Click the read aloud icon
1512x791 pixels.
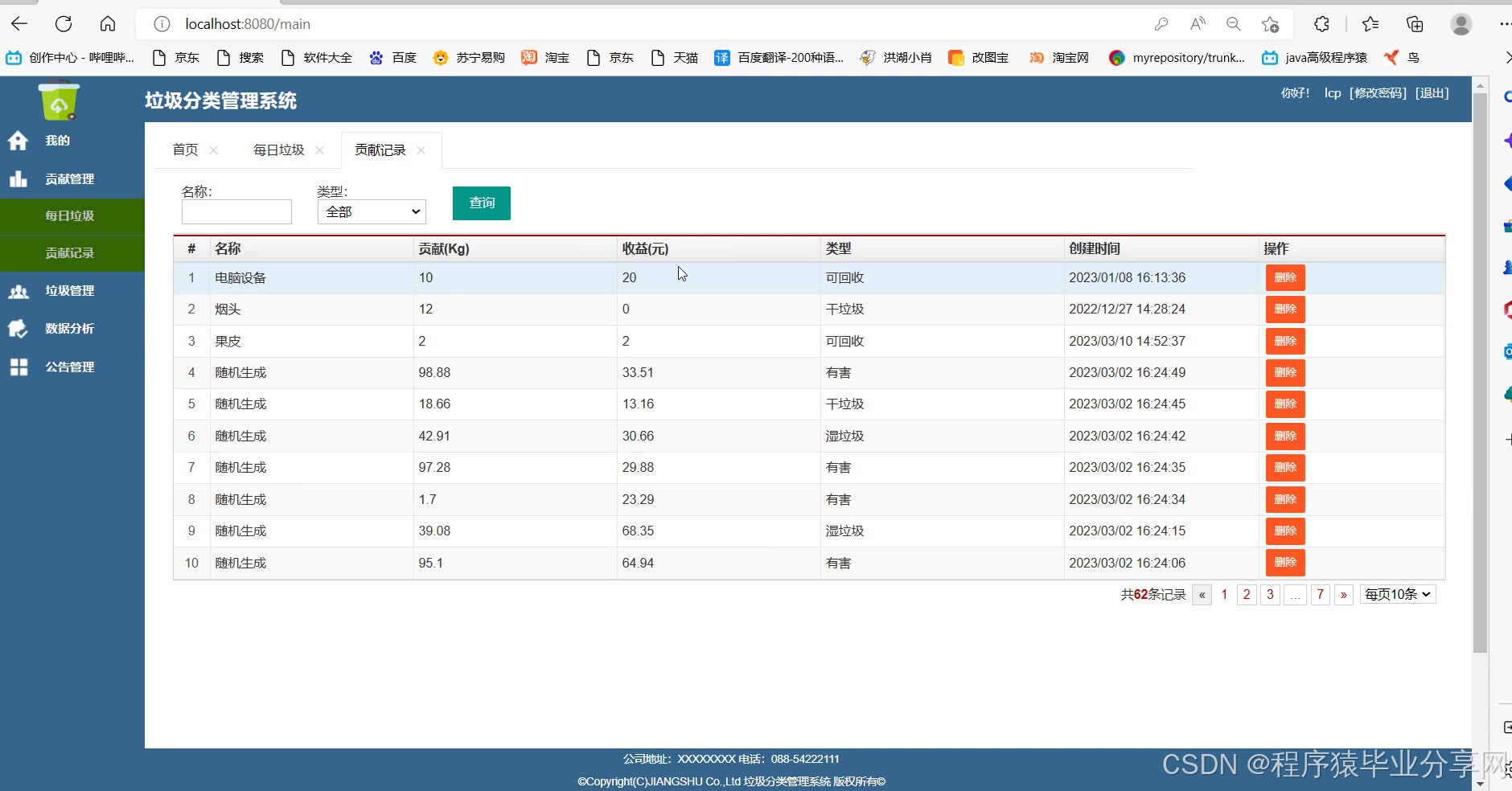point(1198,24)
